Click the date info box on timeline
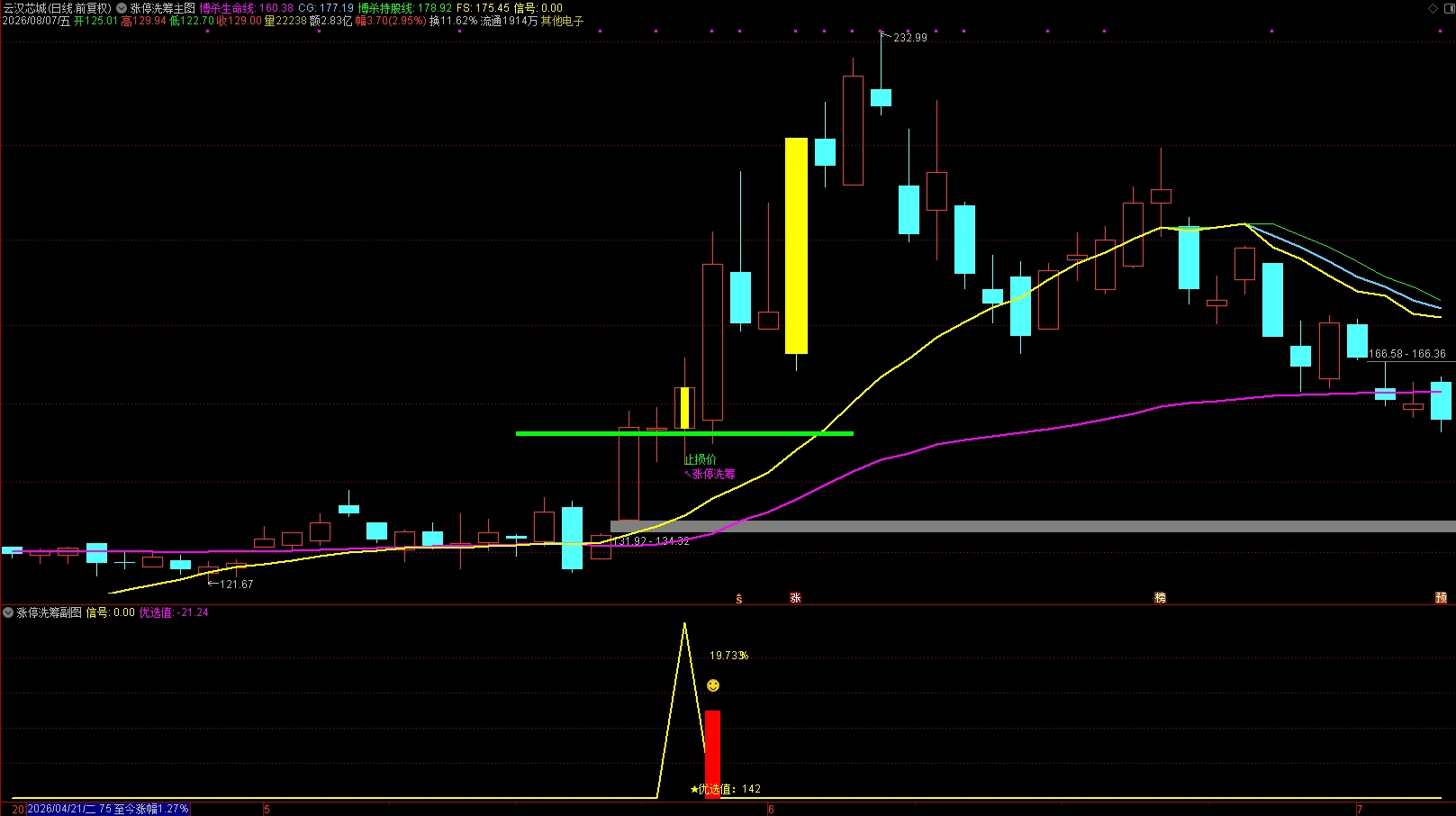The width and height of the screenshot is (1456, 816). (108, 809)
